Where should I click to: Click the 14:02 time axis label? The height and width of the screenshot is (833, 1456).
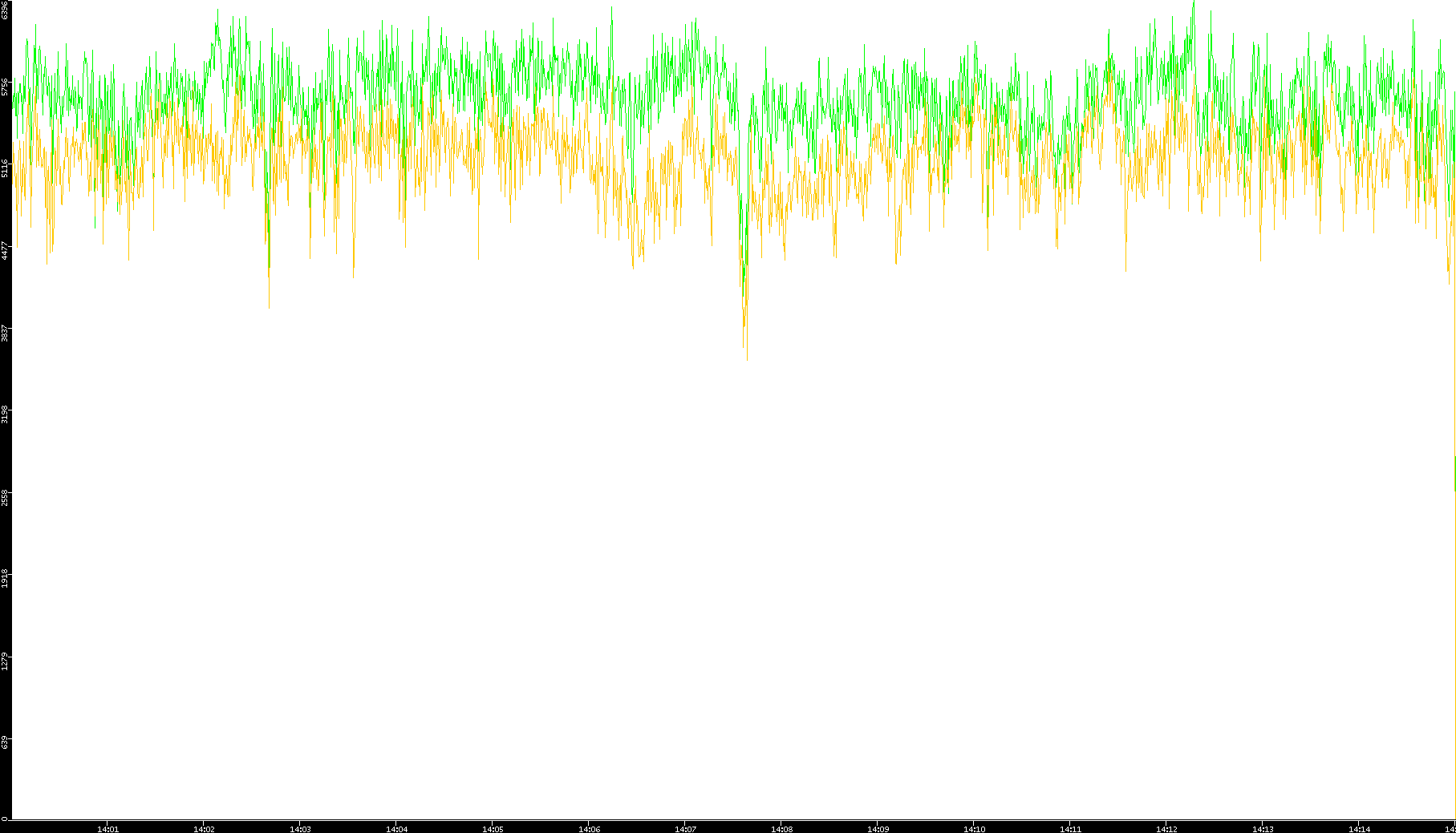[x=204, y=828]
